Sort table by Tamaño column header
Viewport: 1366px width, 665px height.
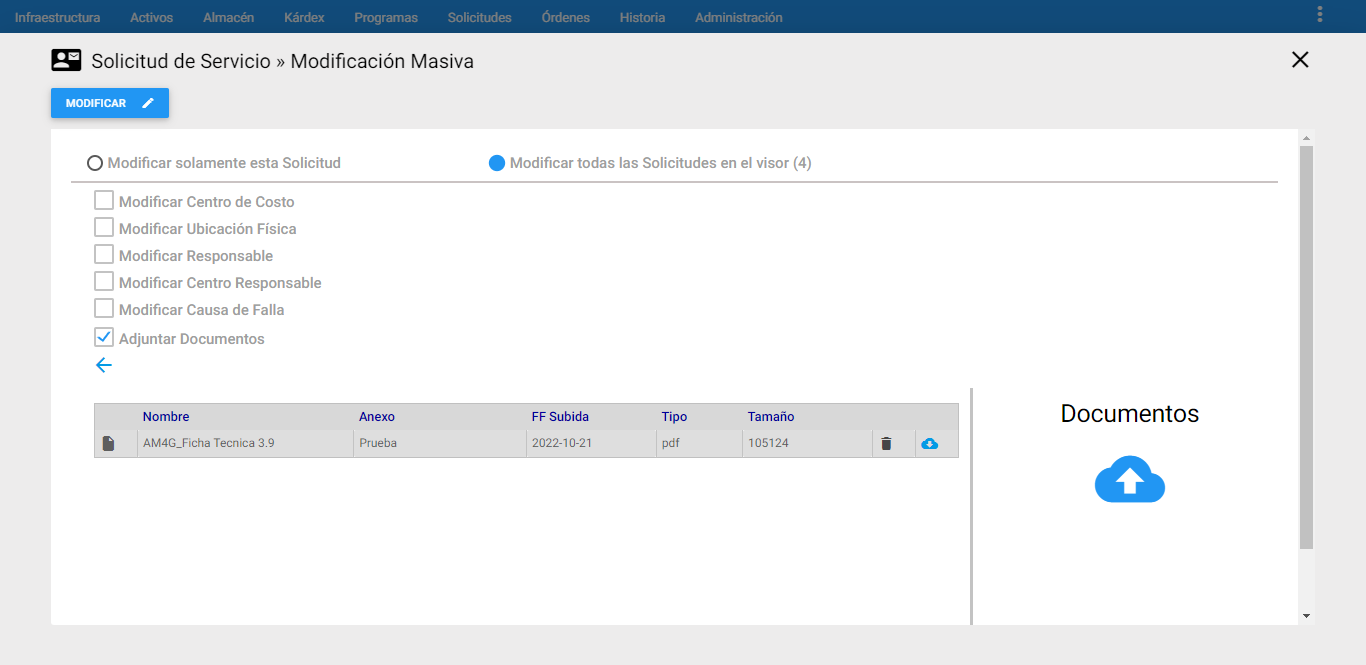coord(771,416)
